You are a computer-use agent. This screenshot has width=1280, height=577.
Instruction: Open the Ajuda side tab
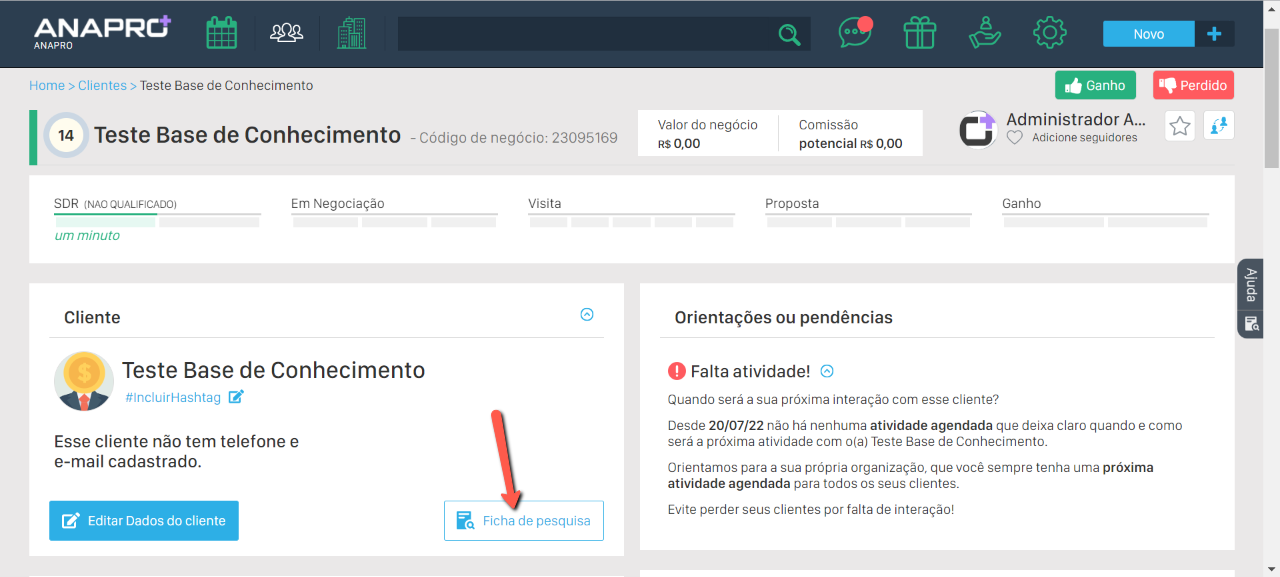coord(1250,285)
